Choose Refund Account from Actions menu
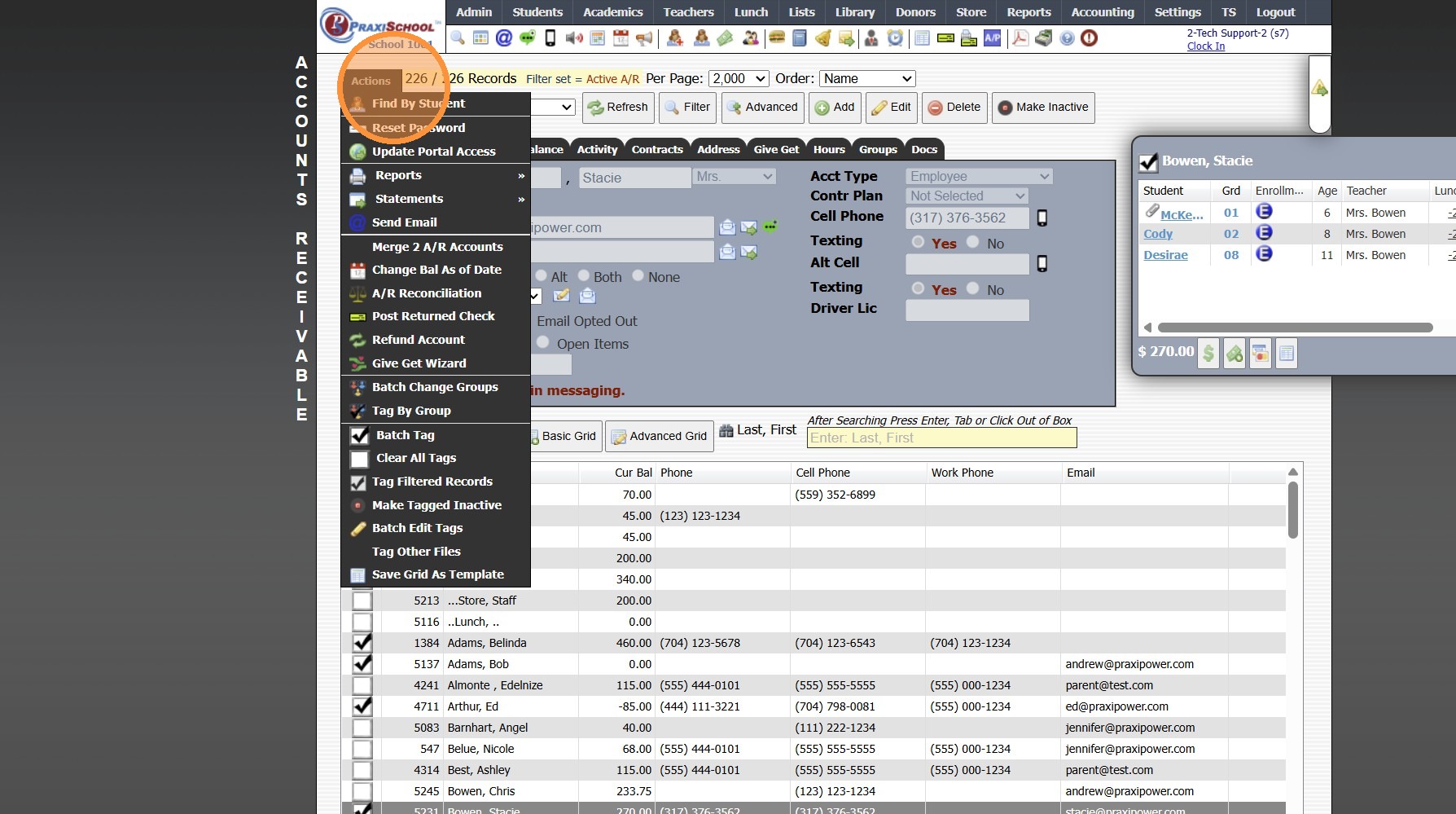 [418, 340]
